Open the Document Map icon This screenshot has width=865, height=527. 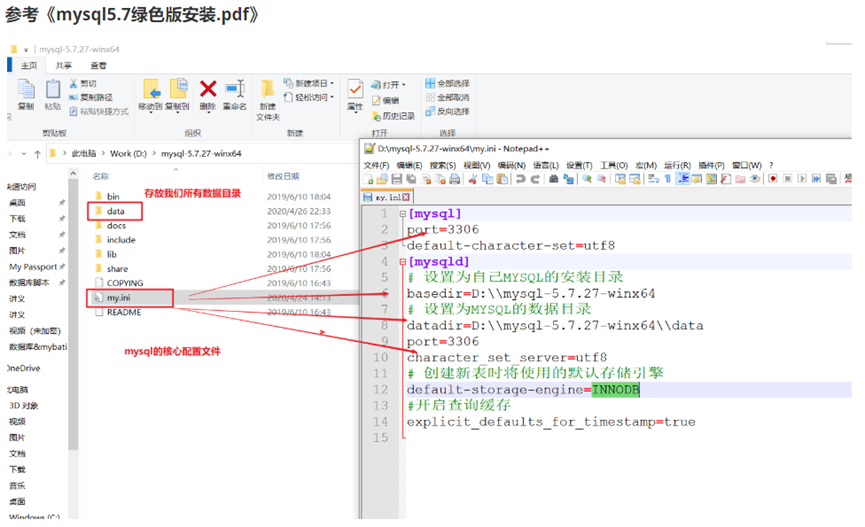click(711, 179)
